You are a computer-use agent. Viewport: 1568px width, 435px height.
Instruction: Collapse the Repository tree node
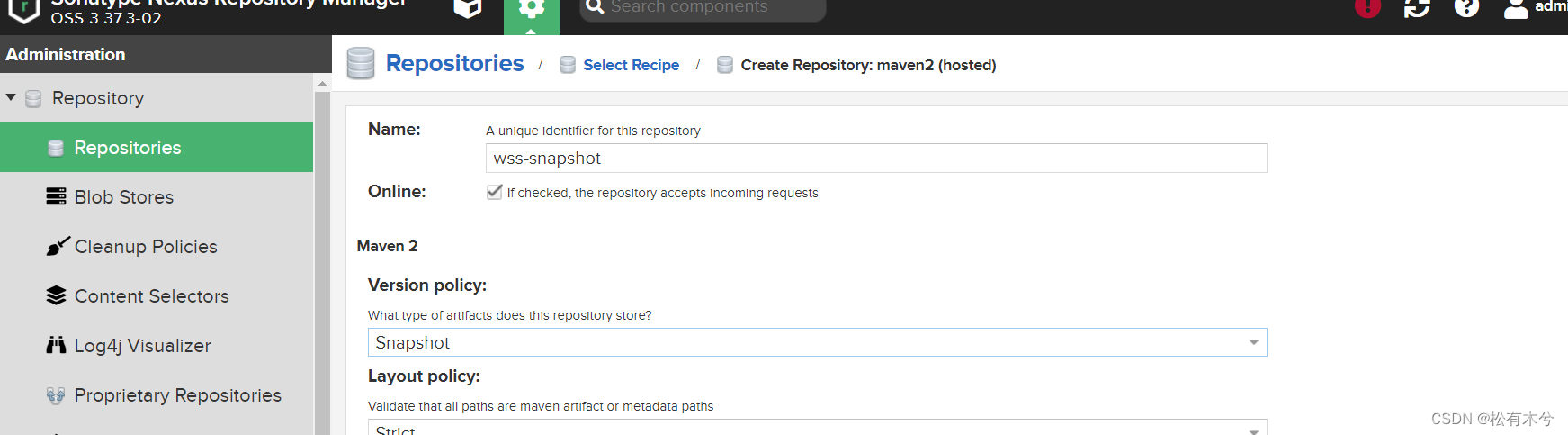(x=11, y=97)
